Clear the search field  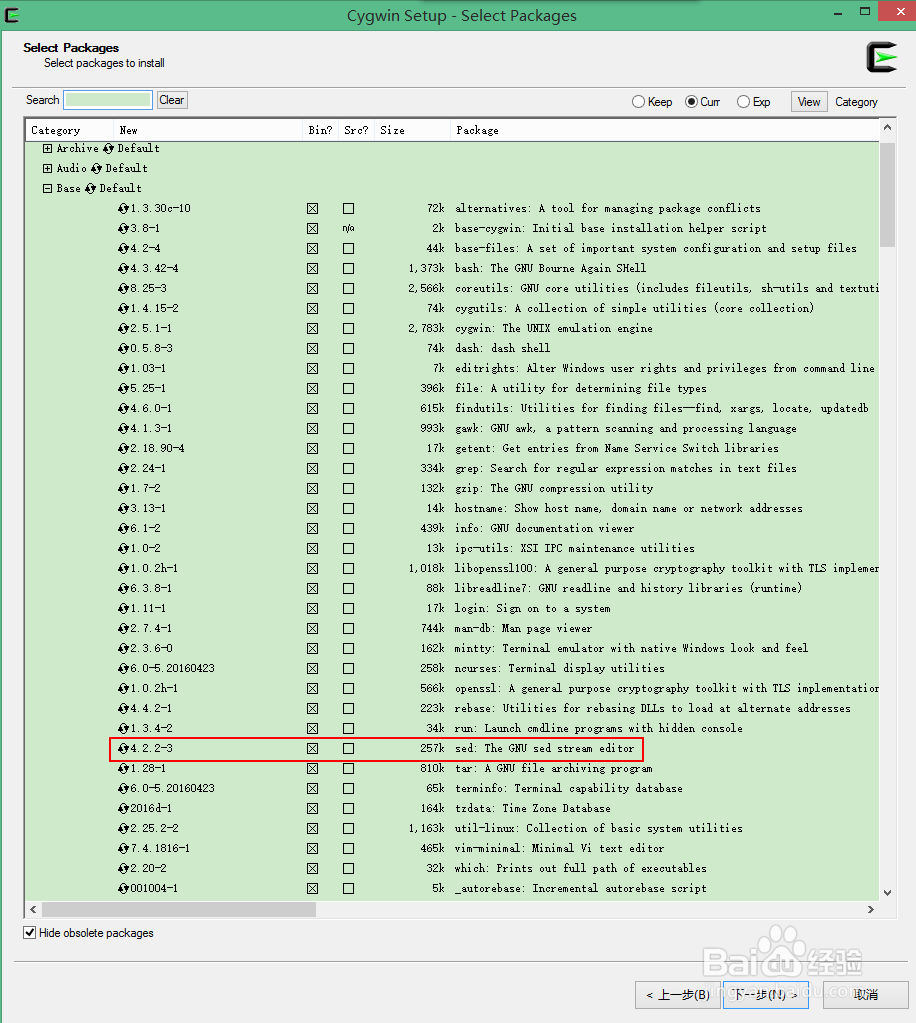point(172,100)
